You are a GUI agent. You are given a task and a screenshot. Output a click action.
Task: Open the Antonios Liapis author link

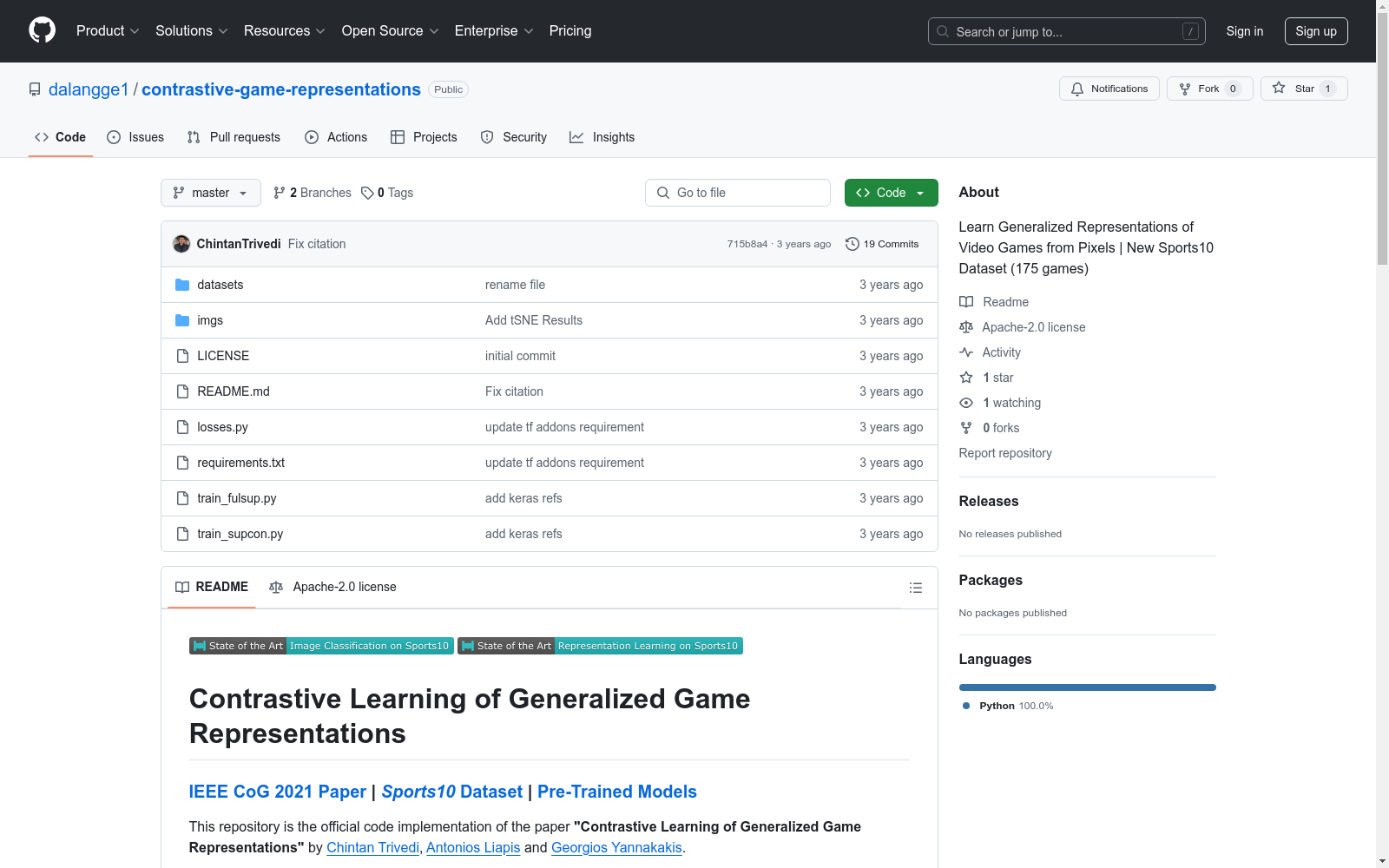tap(473, 847)
